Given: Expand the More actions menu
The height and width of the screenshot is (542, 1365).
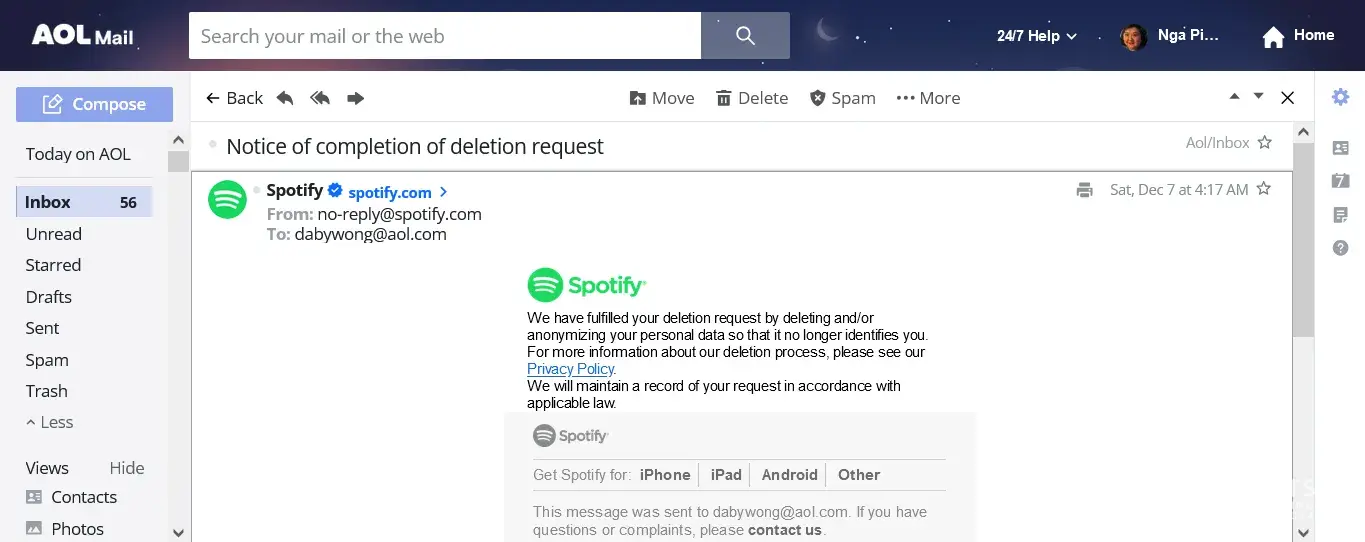Looking at the screenshot, I should click(x=928, y=98).
